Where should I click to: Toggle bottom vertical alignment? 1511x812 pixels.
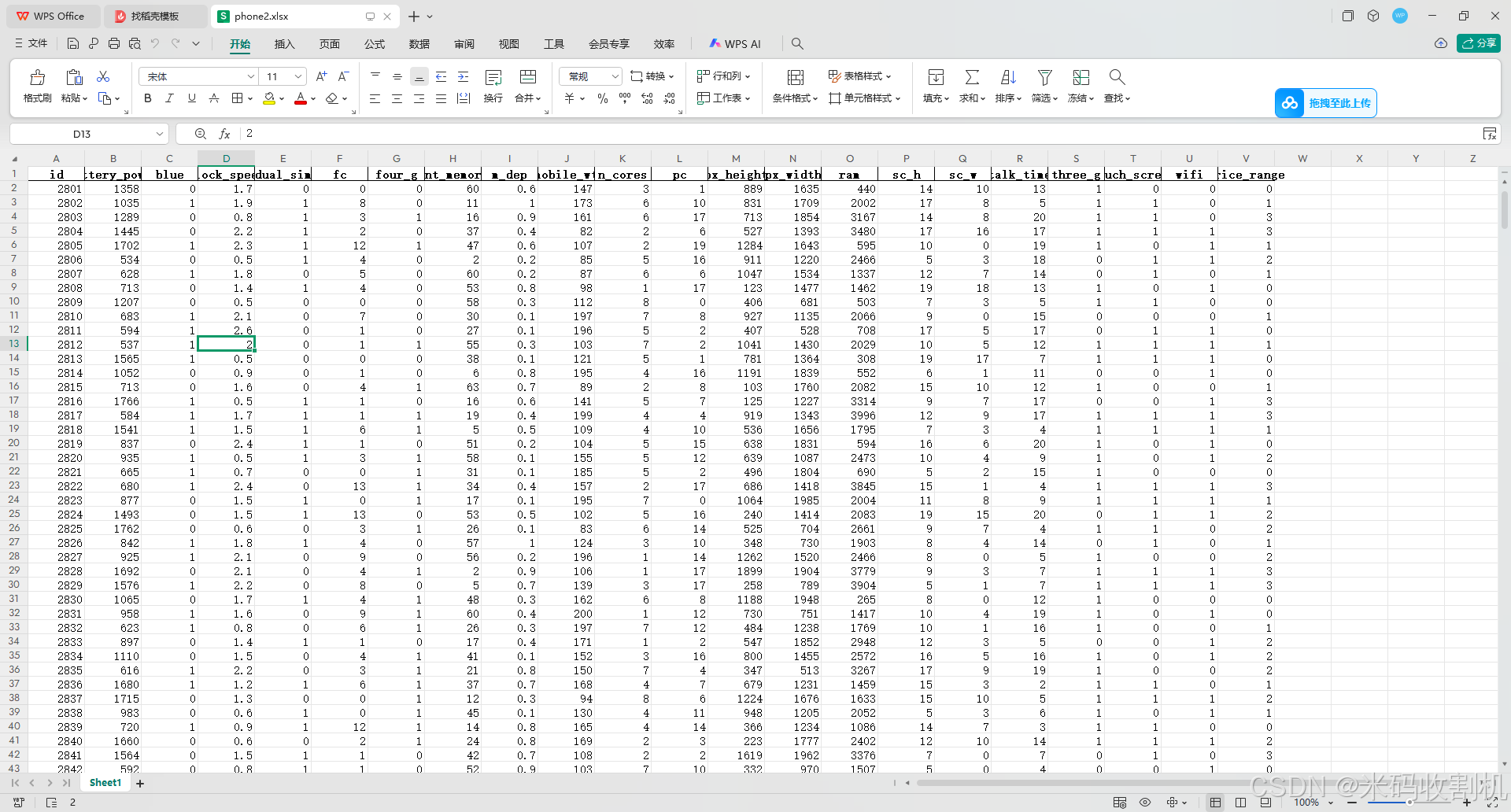coord(419,76)
